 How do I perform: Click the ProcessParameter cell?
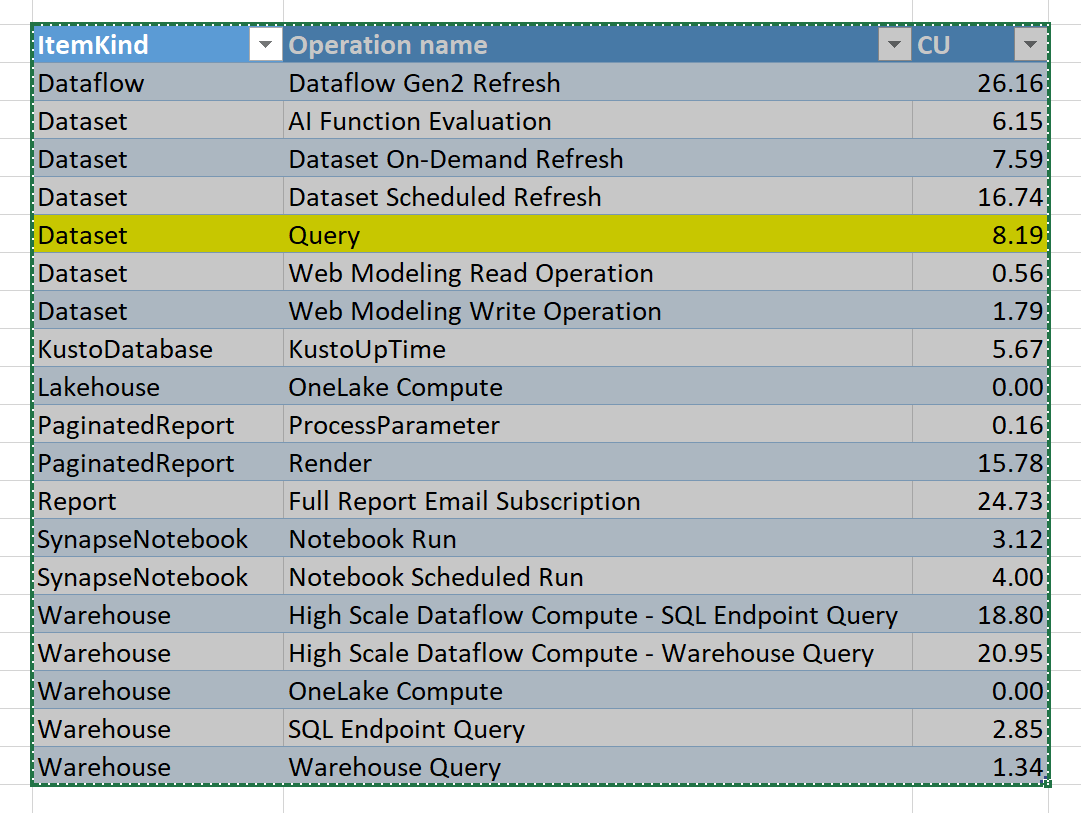click(394, 425)
